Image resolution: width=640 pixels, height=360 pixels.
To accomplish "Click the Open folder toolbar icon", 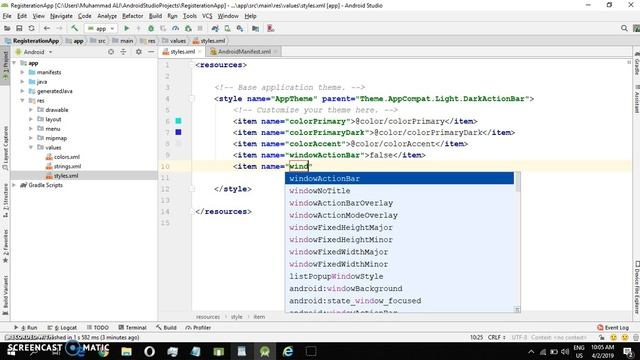I will pyautogui.click(x=7, y=29).
